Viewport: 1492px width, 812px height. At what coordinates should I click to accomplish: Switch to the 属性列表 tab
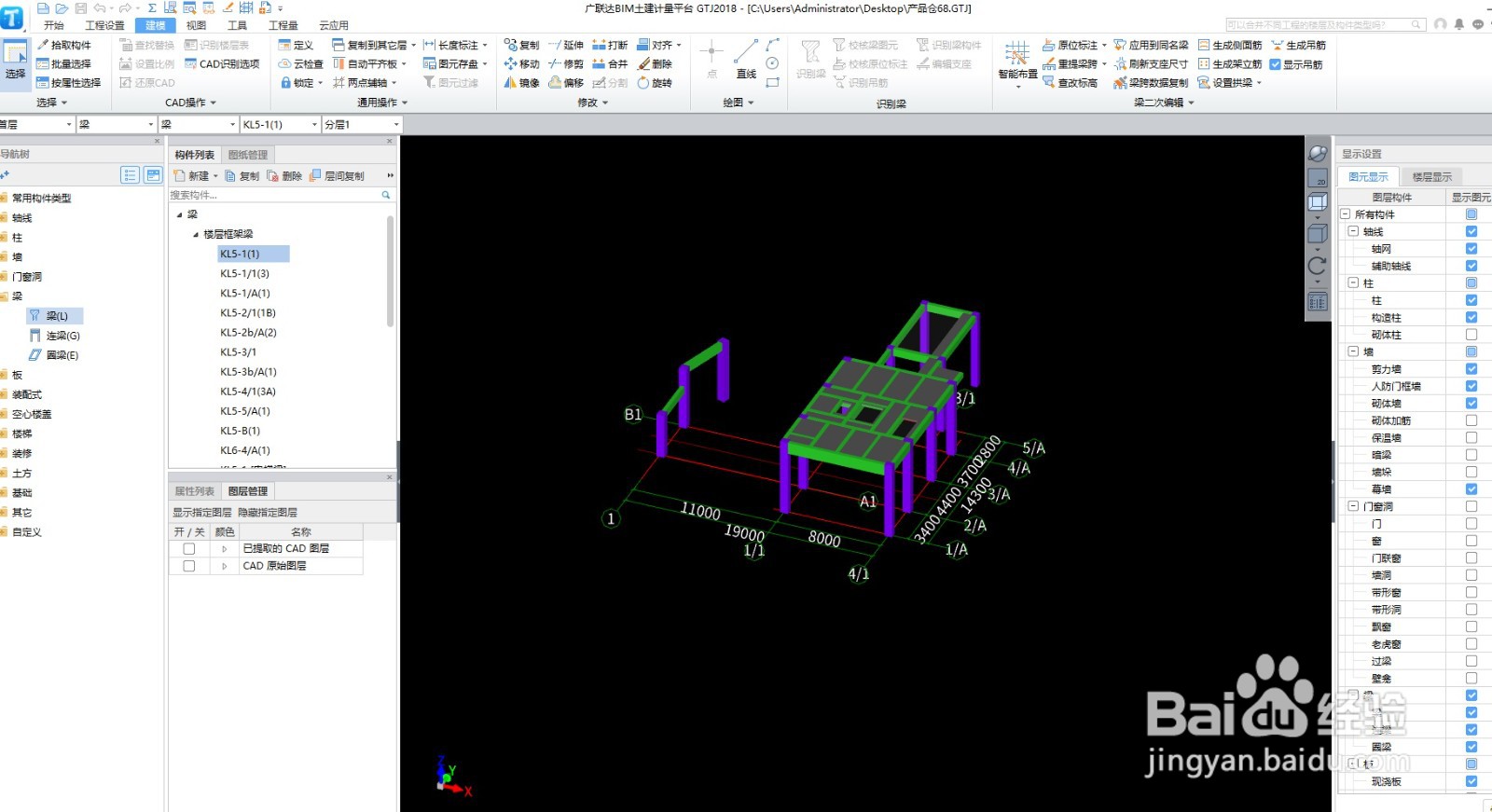(x=194, y=491)
